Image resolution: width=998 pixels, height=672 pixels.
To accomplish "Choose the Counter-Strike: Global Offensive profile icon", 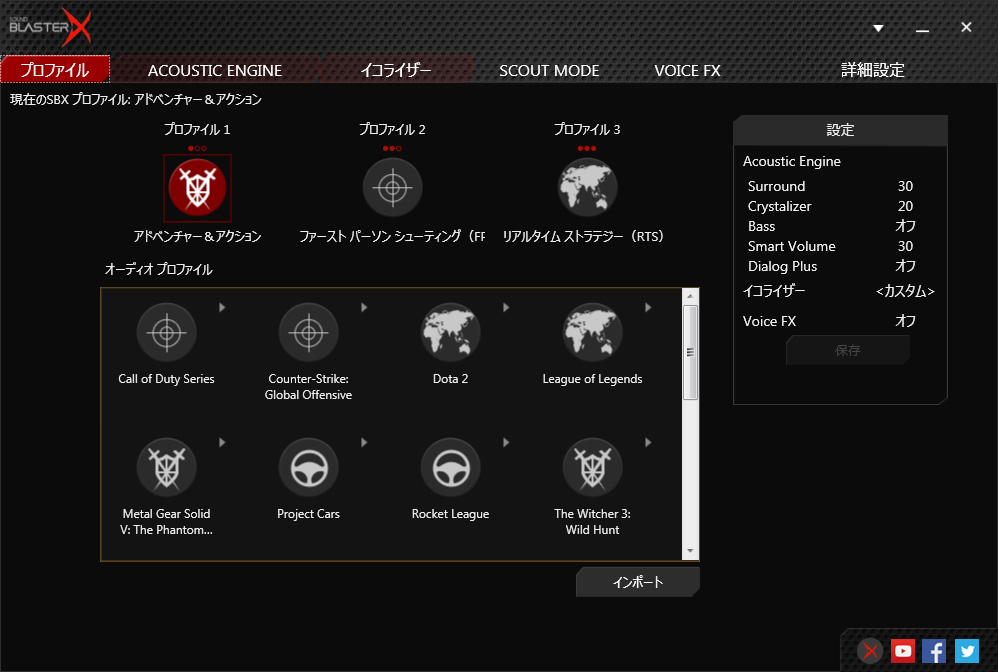I will point(309,332).
